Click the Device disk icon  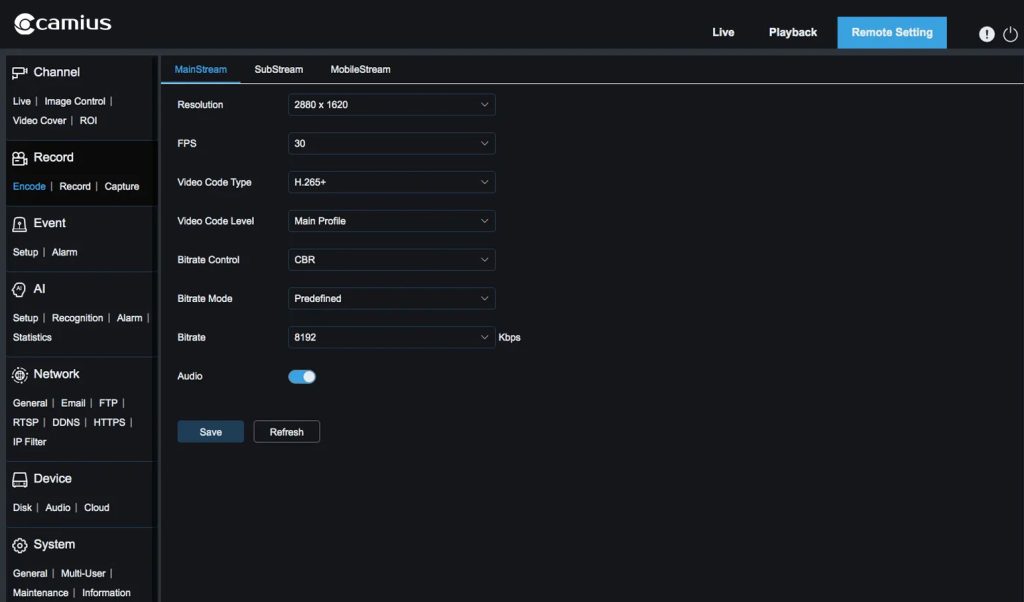tap(19, 480)
